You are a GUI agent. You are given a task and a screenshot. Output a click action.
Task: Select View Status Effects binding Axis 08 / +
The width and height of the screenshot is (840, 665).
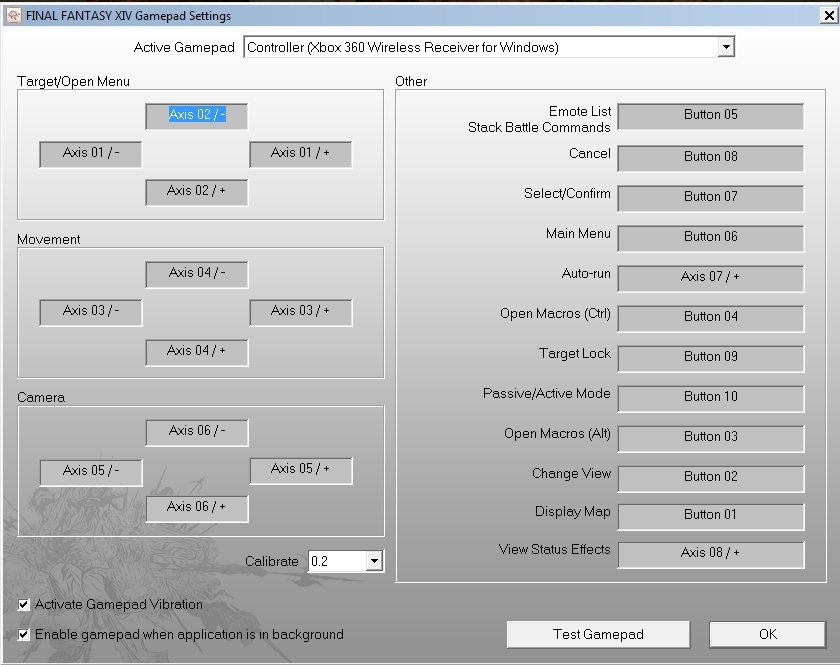tap(710, 555)
